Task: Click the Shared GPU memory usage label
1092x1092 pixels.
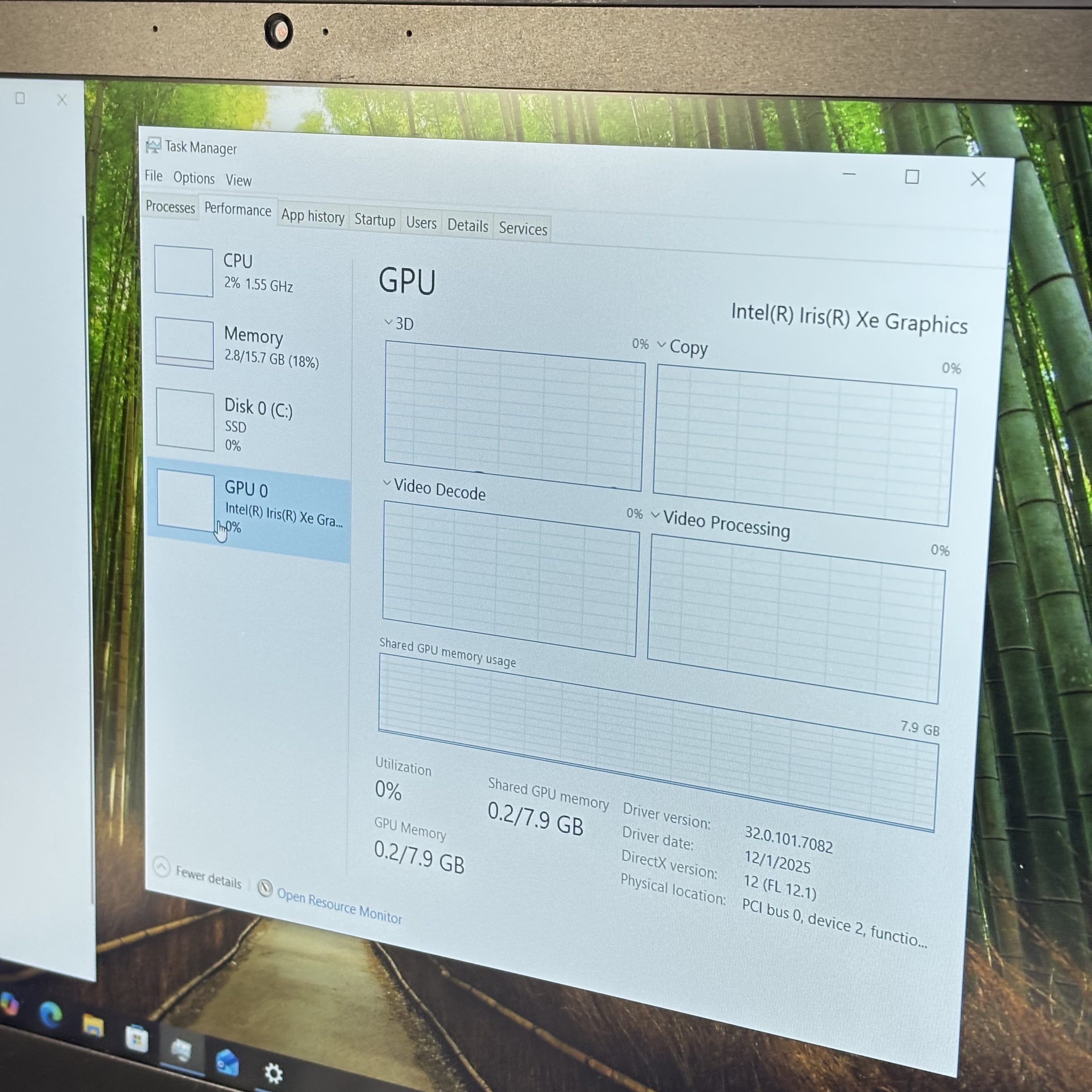Action: (x=448, y=653)
